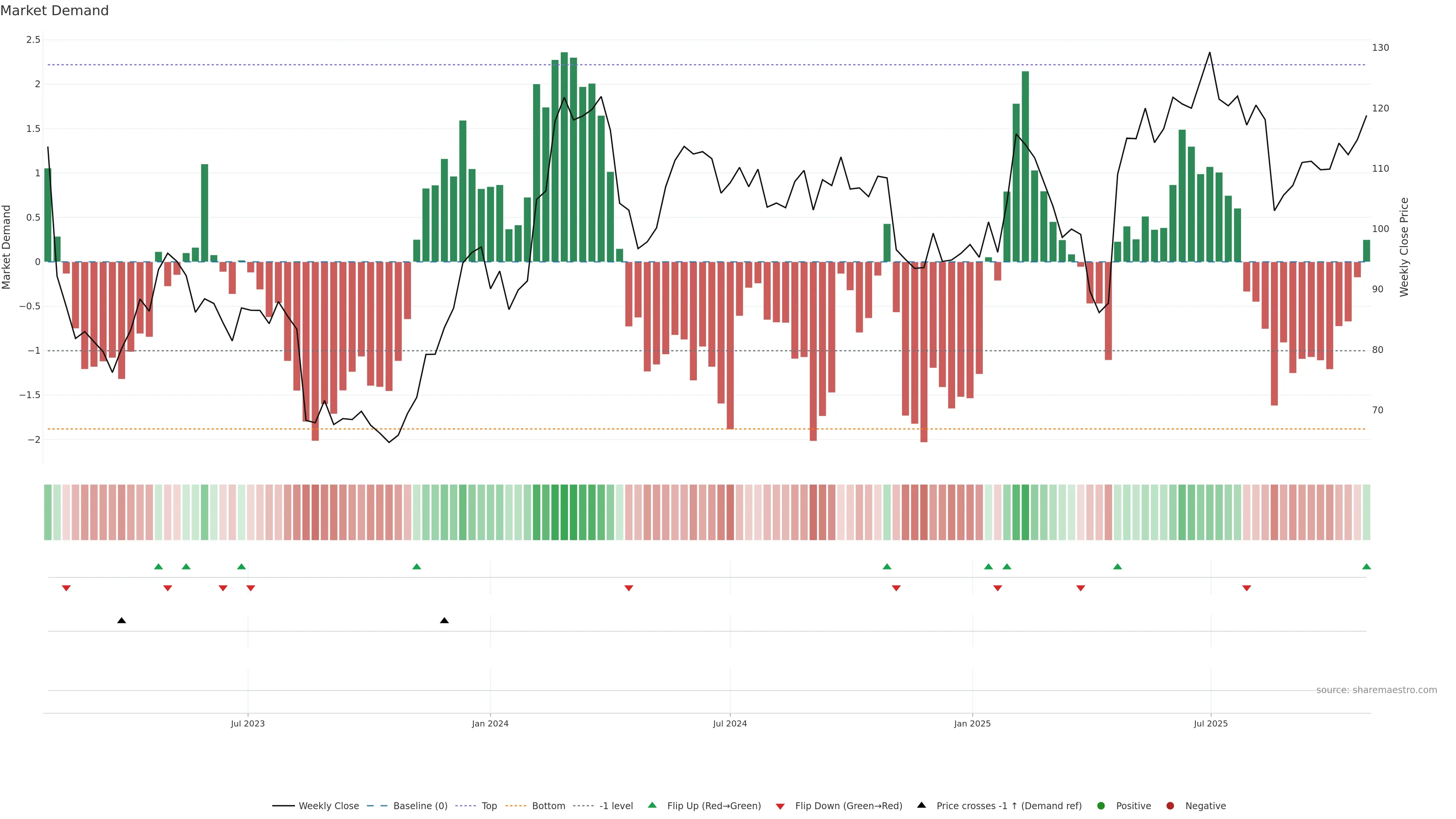
Task: Click the leftmost heatmap strip cell
Action: 48,512
